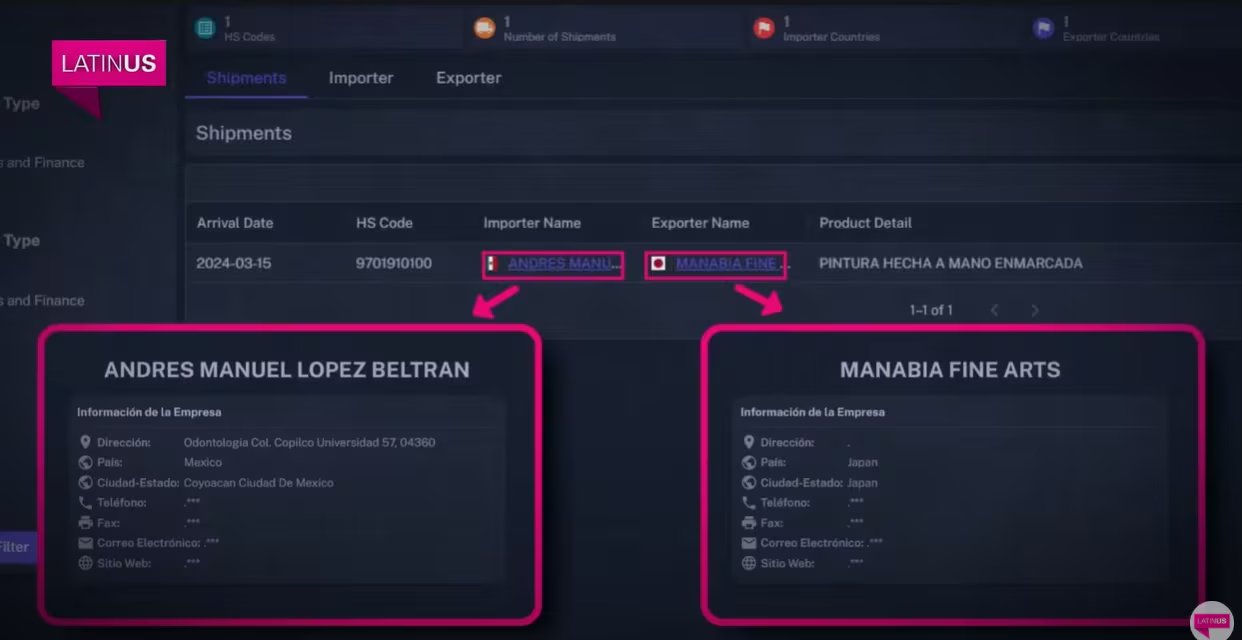Viewport: 1242px width, 640px height.
Task: Select the 9701910100 HS code cell
Action: tap(394, 264)
